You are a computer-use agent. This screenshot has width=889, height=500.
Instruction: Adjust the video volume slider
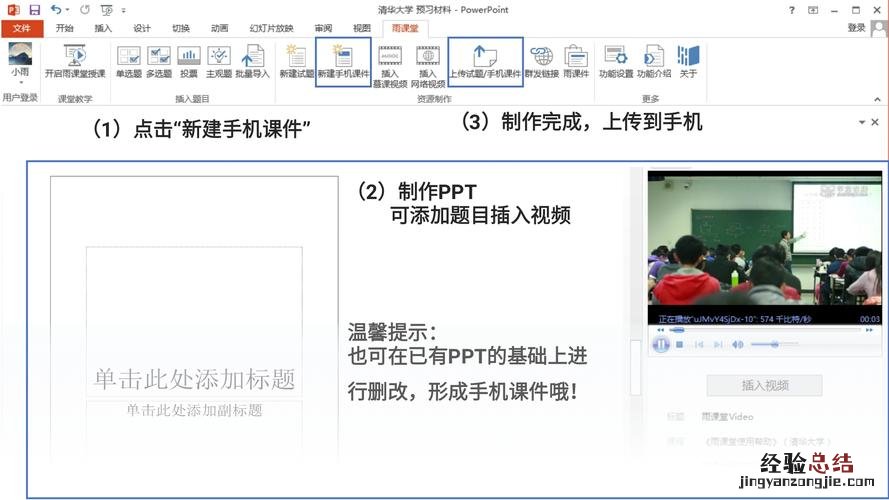pos(773,344)
